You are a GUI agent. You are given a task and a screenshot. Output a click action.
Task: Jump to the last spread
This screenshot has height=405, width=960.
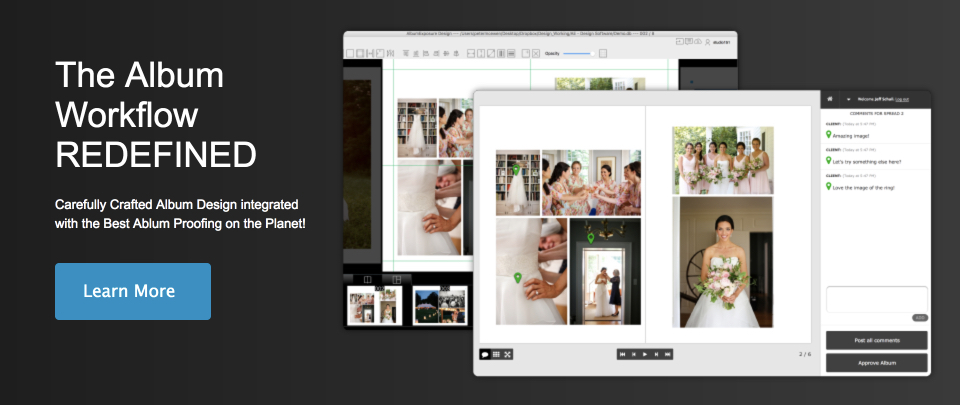pos(667,354)
